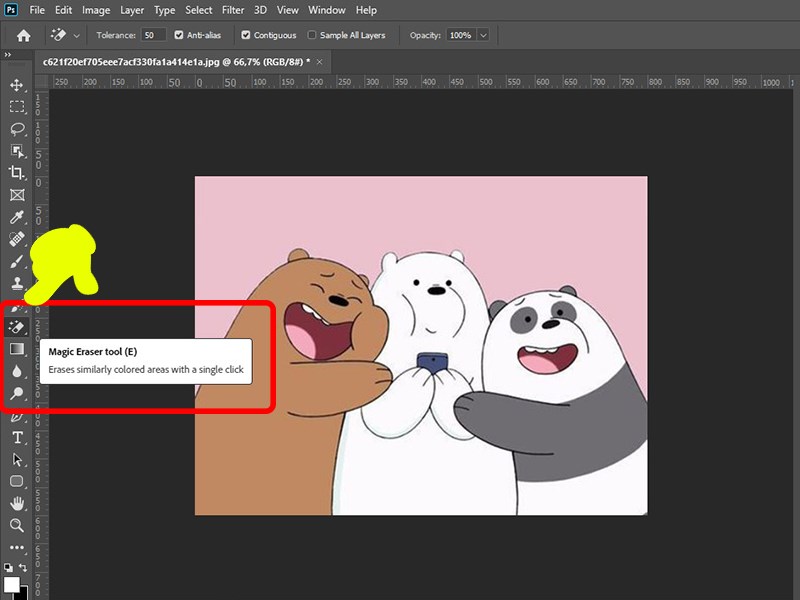The width and height of the screenshot is (800, 600).
Task: Select the Magic Eraser tool
Action: click(17, 327)
